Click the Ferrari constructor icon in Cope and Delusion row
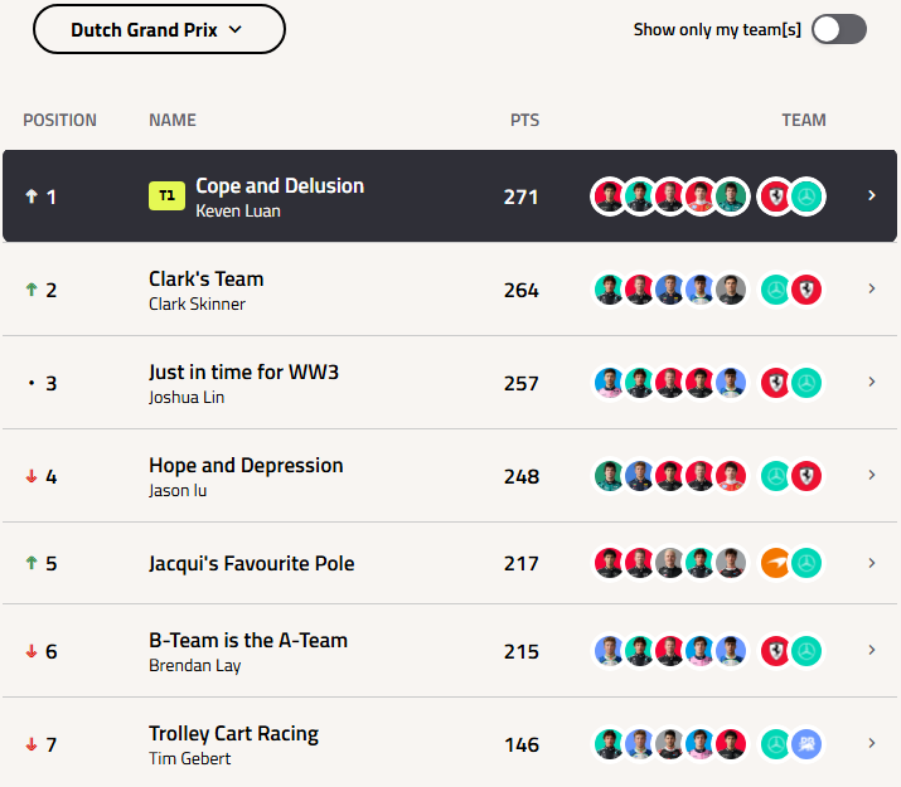This screenshot has height=787, width=901. pyautogui.click(x=776, y=196)
